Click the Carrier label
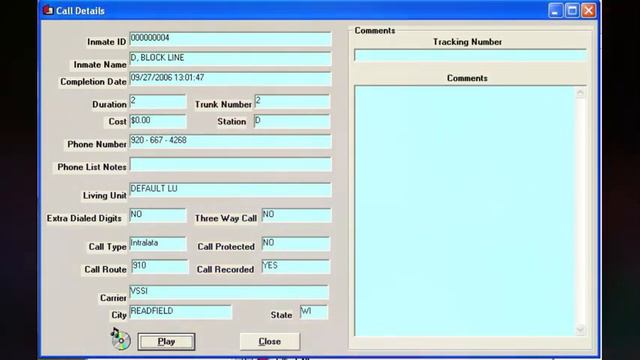This screenshot has height=360, width=640. [113, 298]
